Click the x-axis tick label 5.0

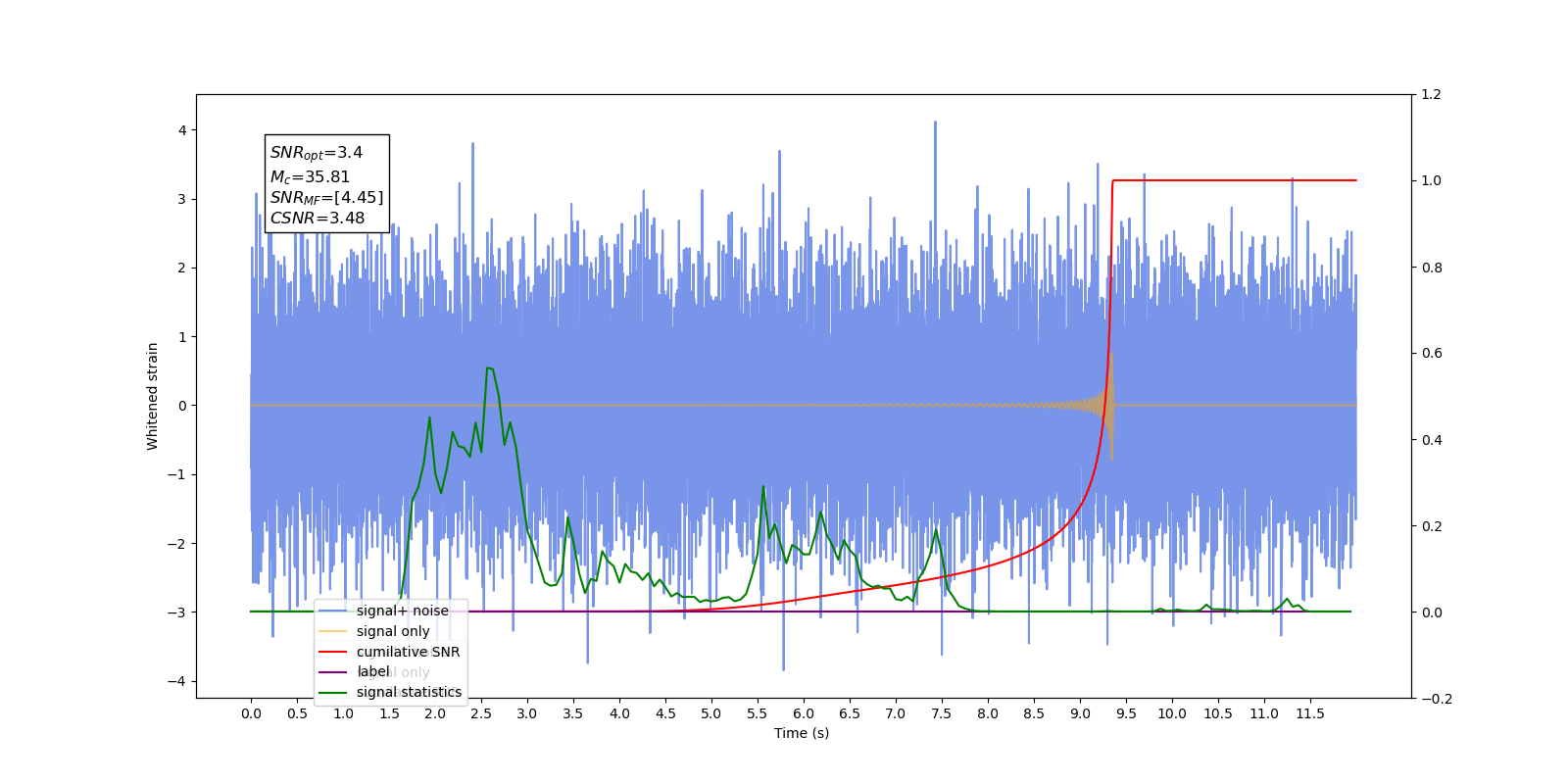pyautogui.click(x=711, y=713)
